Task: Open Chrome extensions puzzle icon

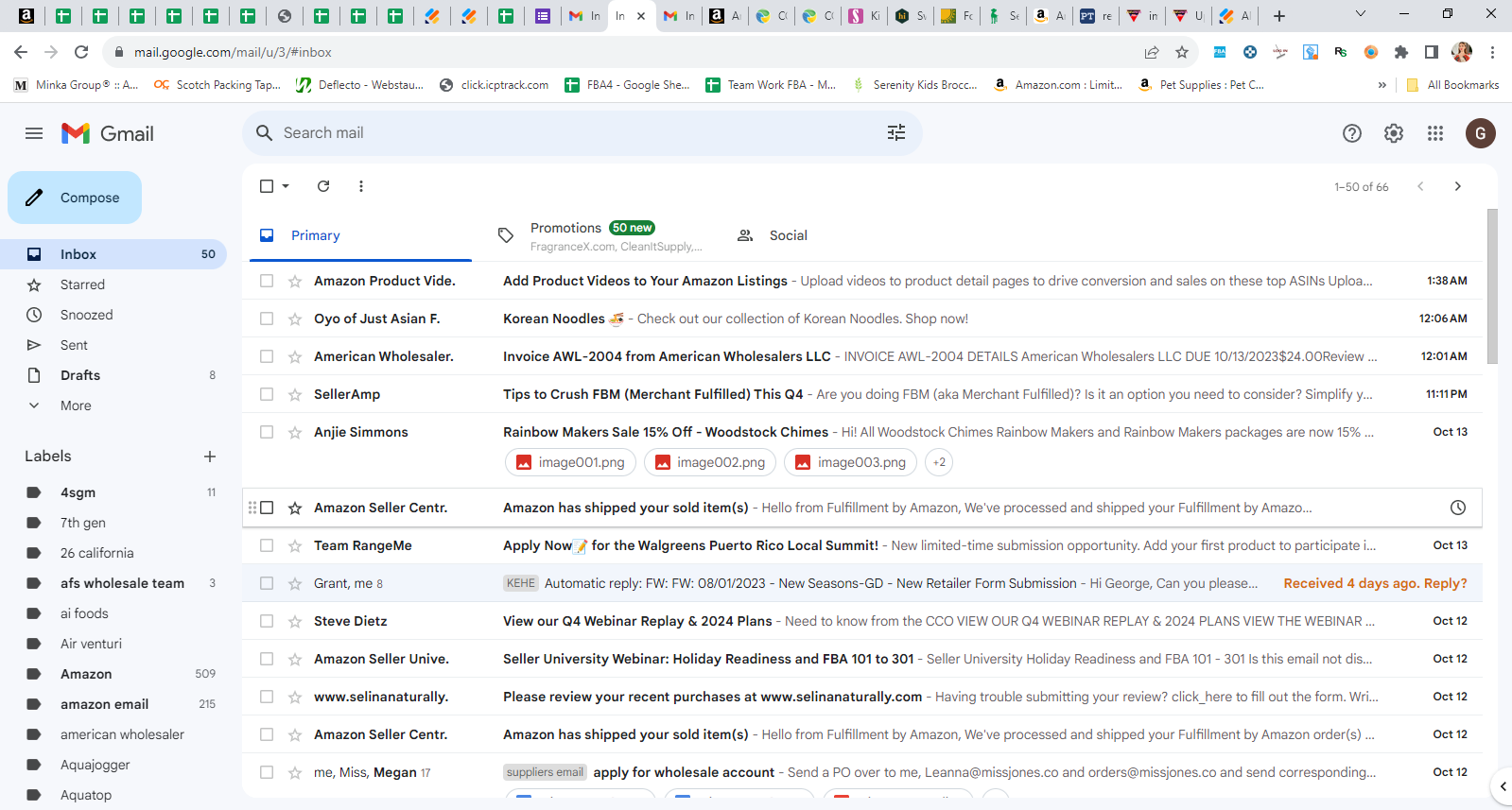Action: [1401, 52]
